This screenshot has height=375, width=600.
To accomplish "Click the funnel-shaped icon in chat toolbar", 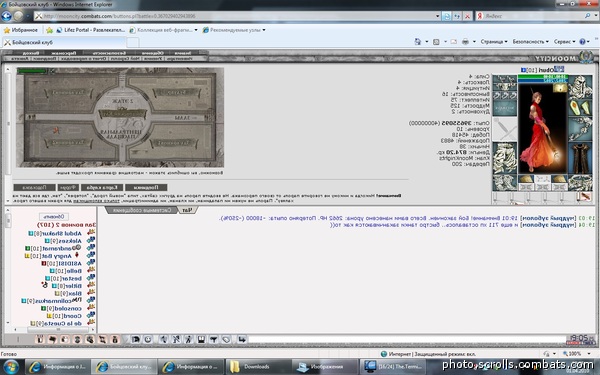I will pyautogui.click(x=214, y=339).
